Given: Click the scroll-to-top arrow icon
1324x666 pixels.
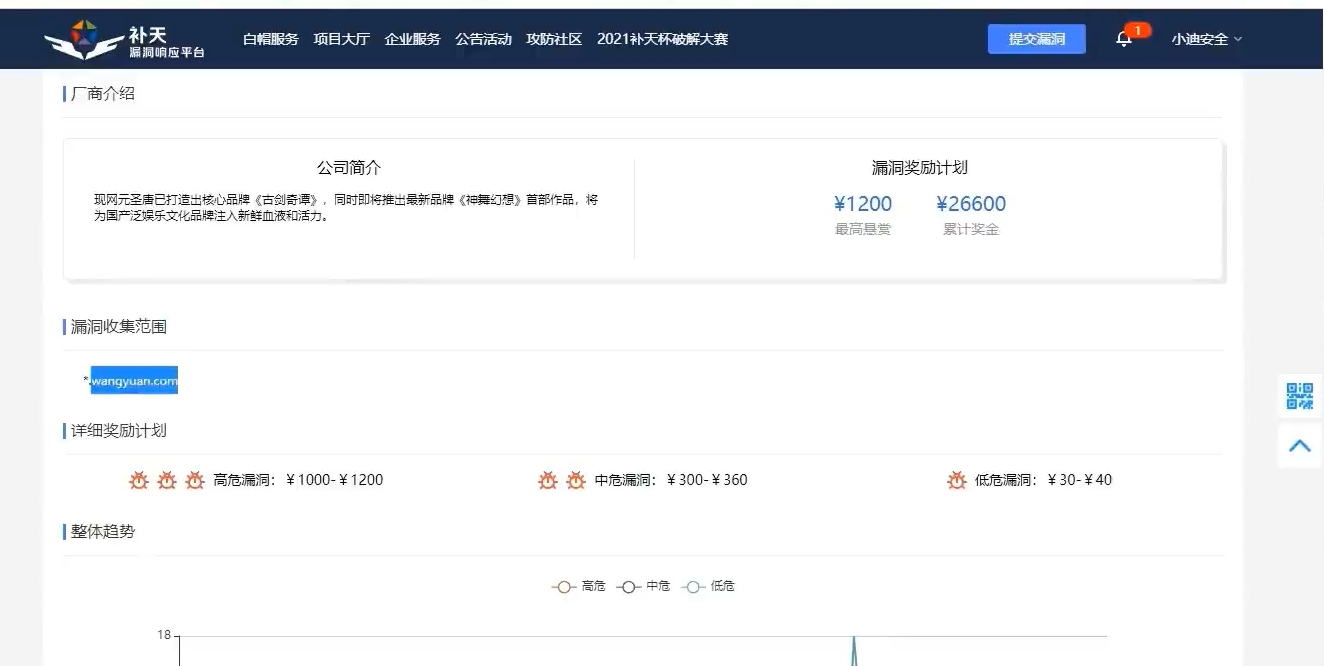Looking at the screenshot, I should tap(1299, 446).
